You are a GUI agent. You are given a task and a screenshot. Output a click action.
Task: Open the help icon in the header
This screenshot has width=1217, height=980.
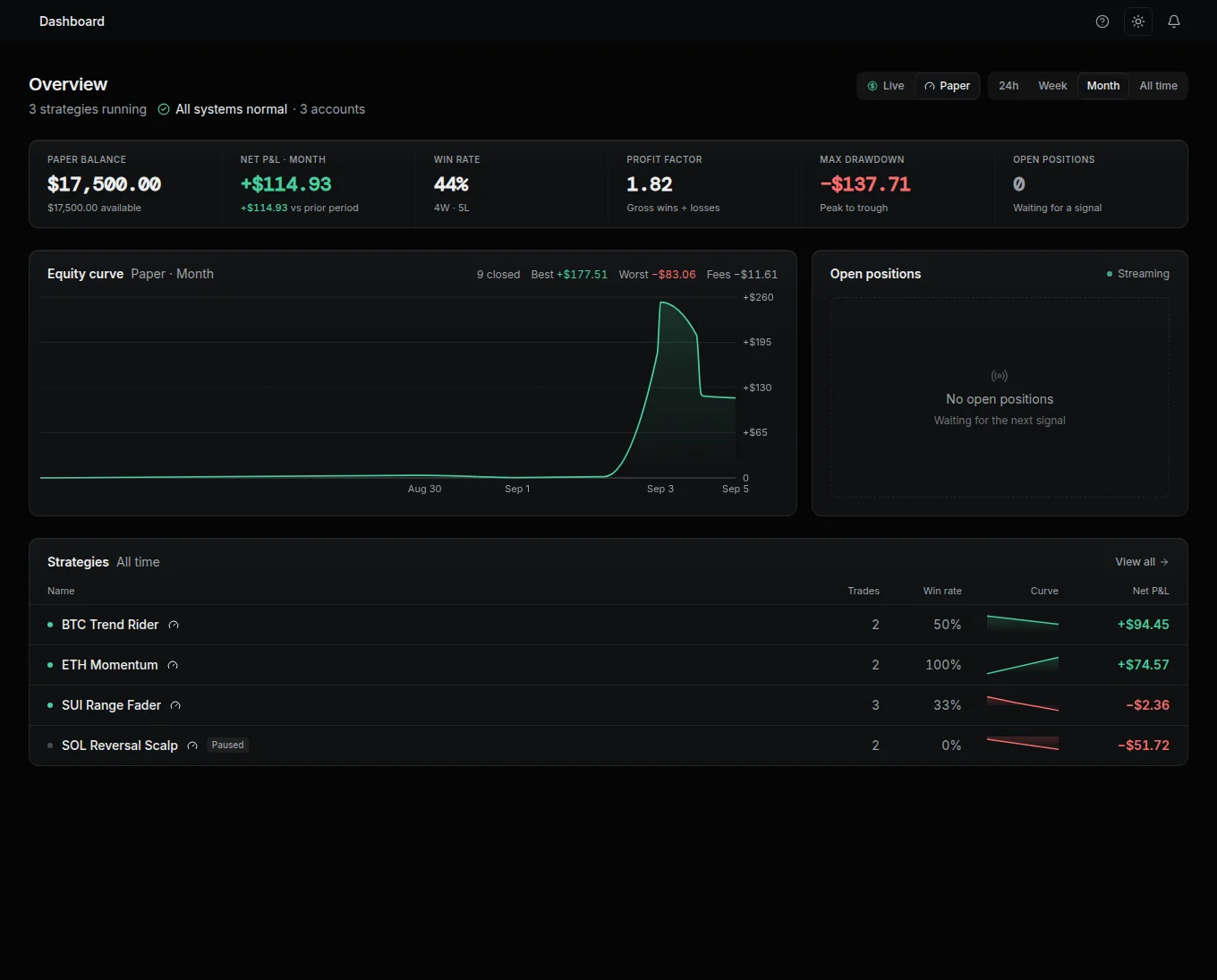point(1102,21)
